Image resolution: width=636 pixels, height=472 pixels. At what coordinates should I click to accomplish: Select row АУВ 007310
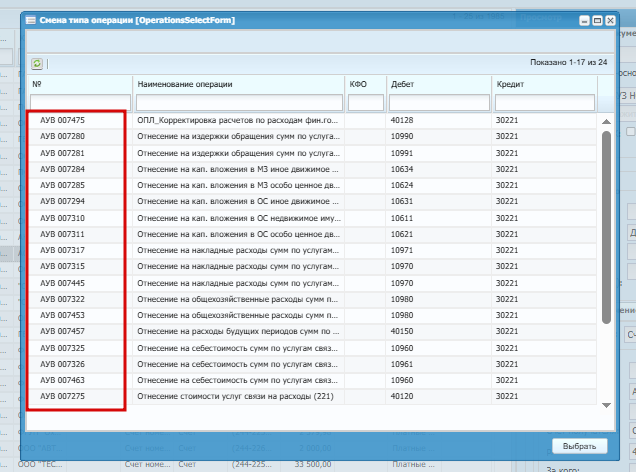312,218
